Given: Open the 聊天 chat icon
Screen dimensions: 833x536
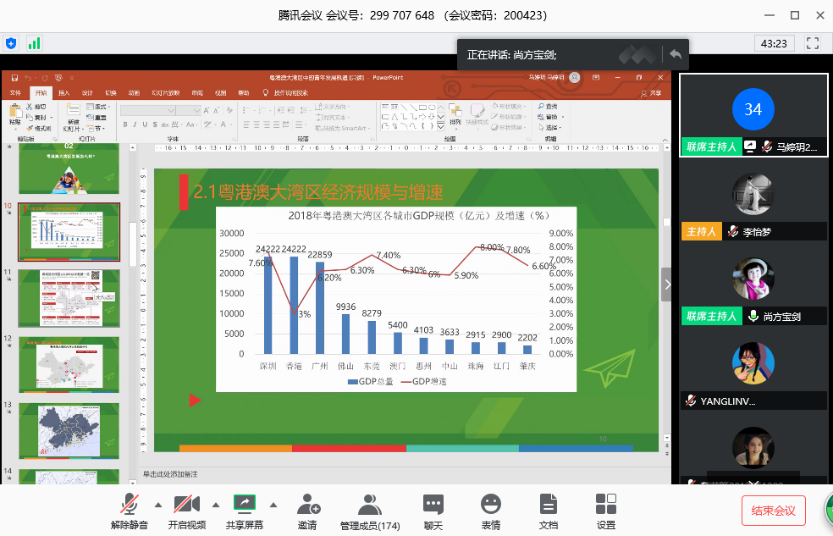Looking at the screenshot, I should click(432, 504).
